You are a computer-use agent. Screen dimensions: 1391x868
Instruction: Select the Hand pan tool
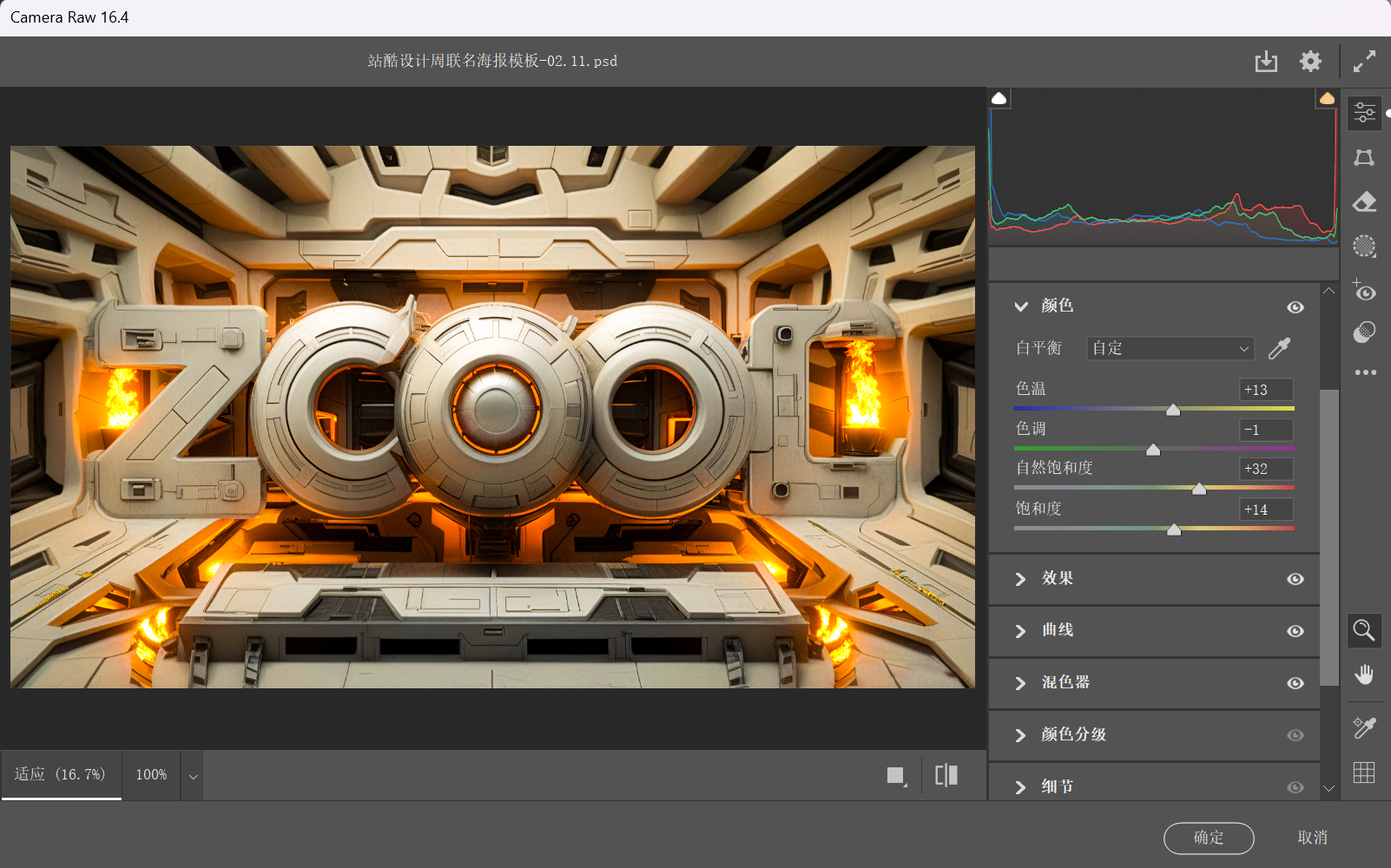click(x=1364, y=674)
